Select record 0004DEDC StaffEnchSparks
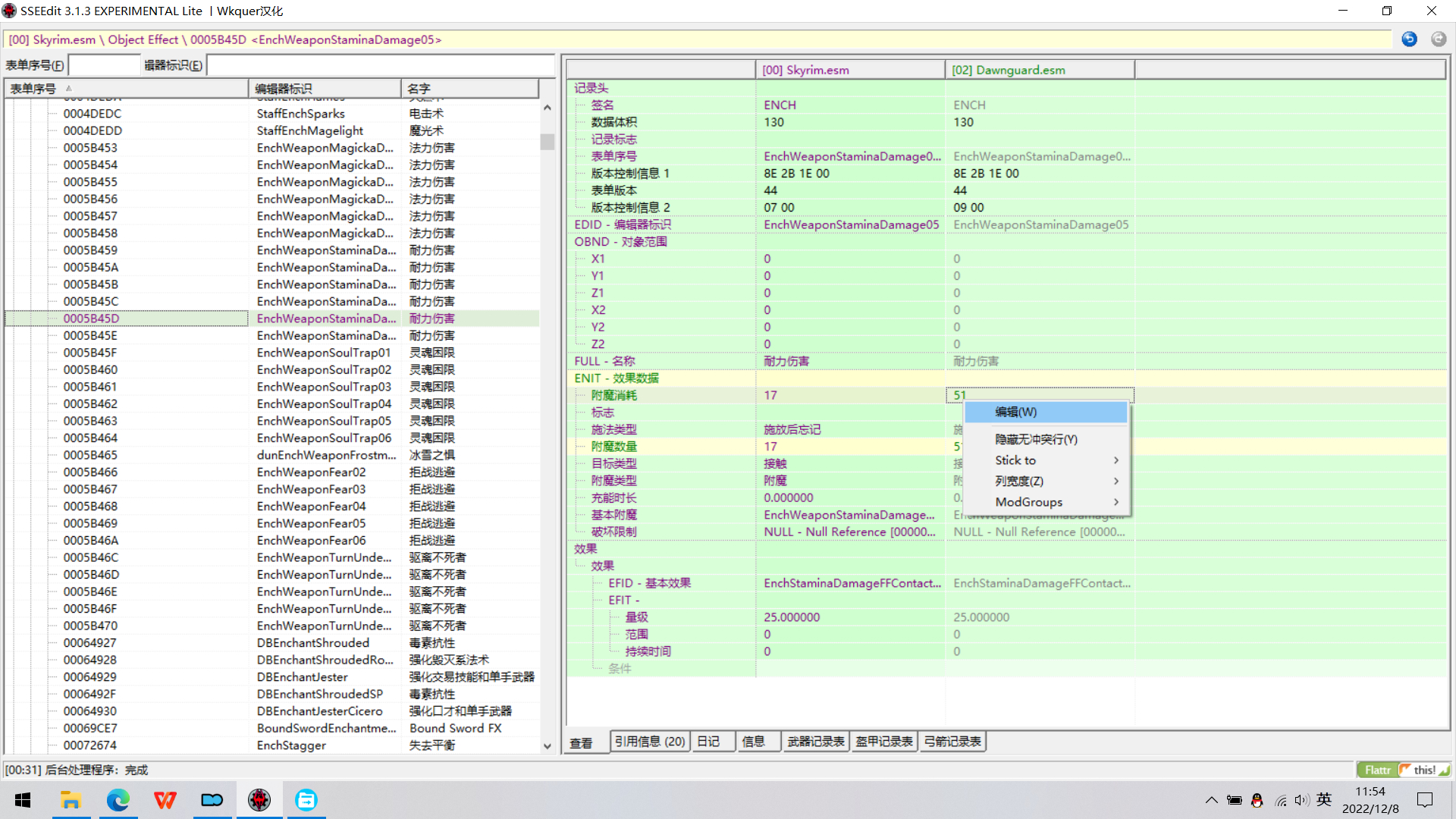1456x819 pixels. click(272, 114)
